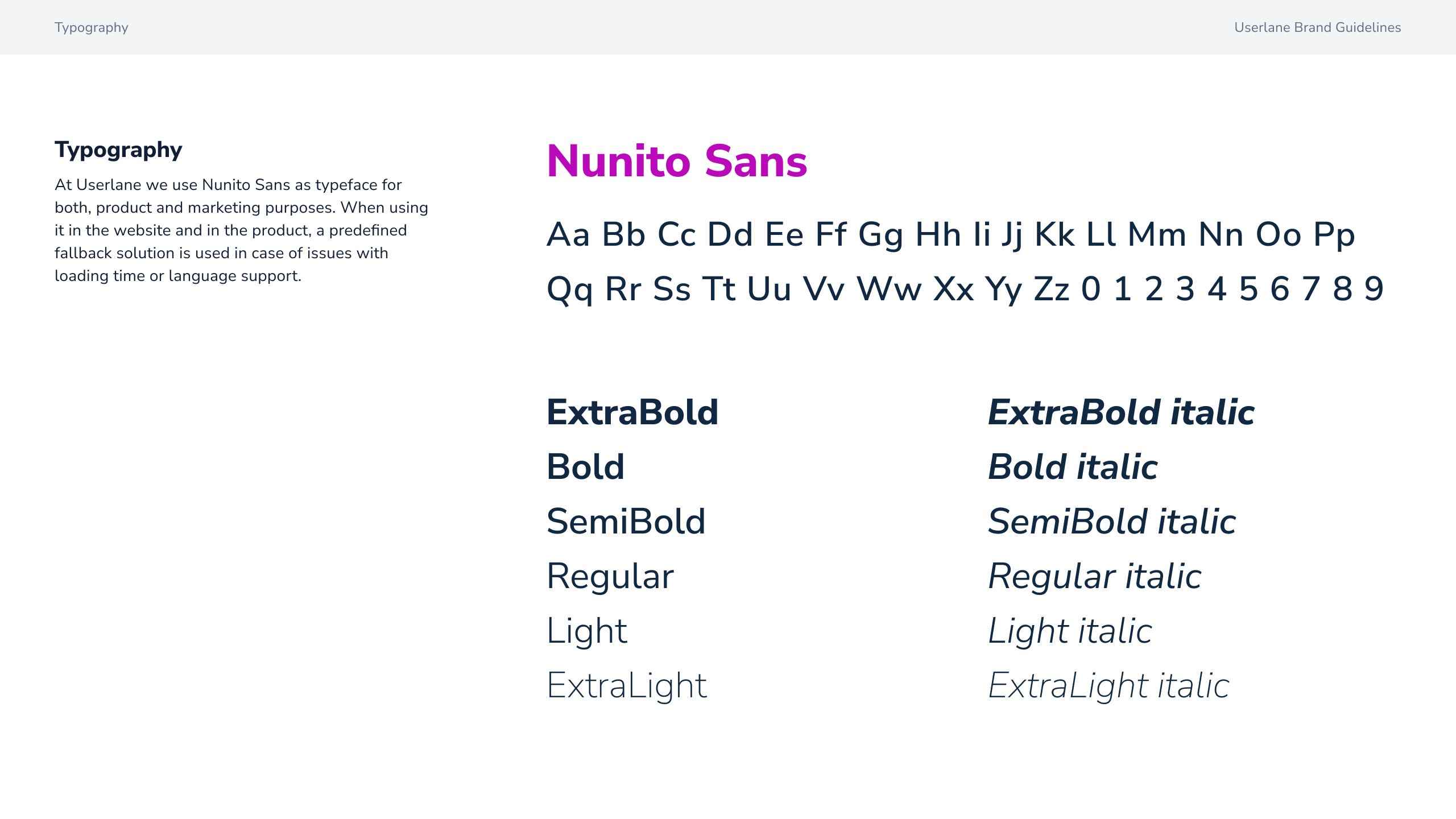Select the upright Bold weight sample
This screenshot has width=1456, height=819.
(x=585, y=467)
